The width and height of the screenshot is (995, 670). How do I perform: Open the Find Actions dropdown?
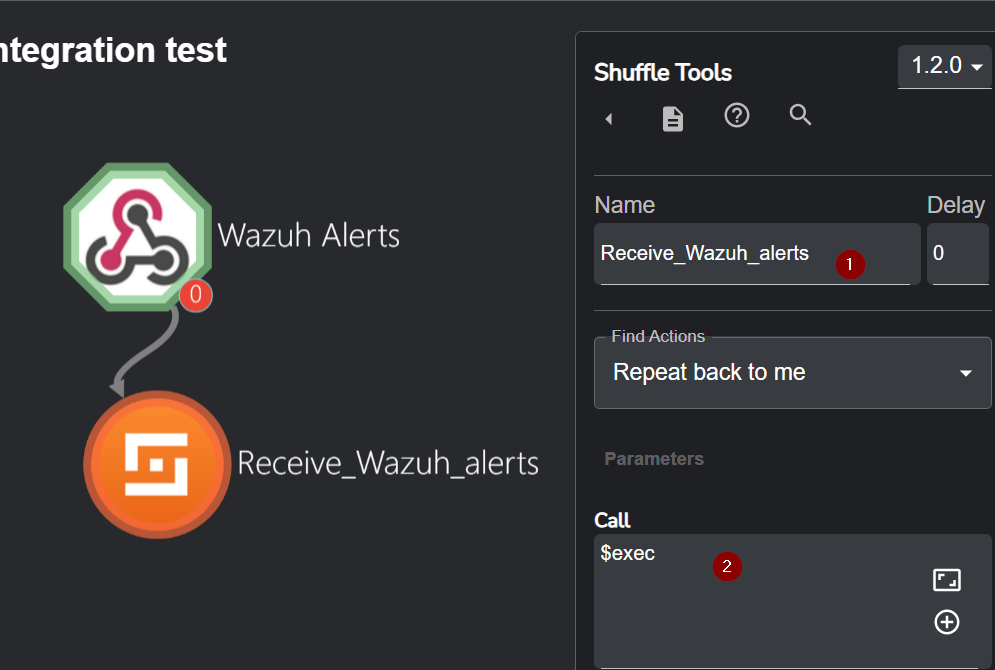(x=792, y=373)
